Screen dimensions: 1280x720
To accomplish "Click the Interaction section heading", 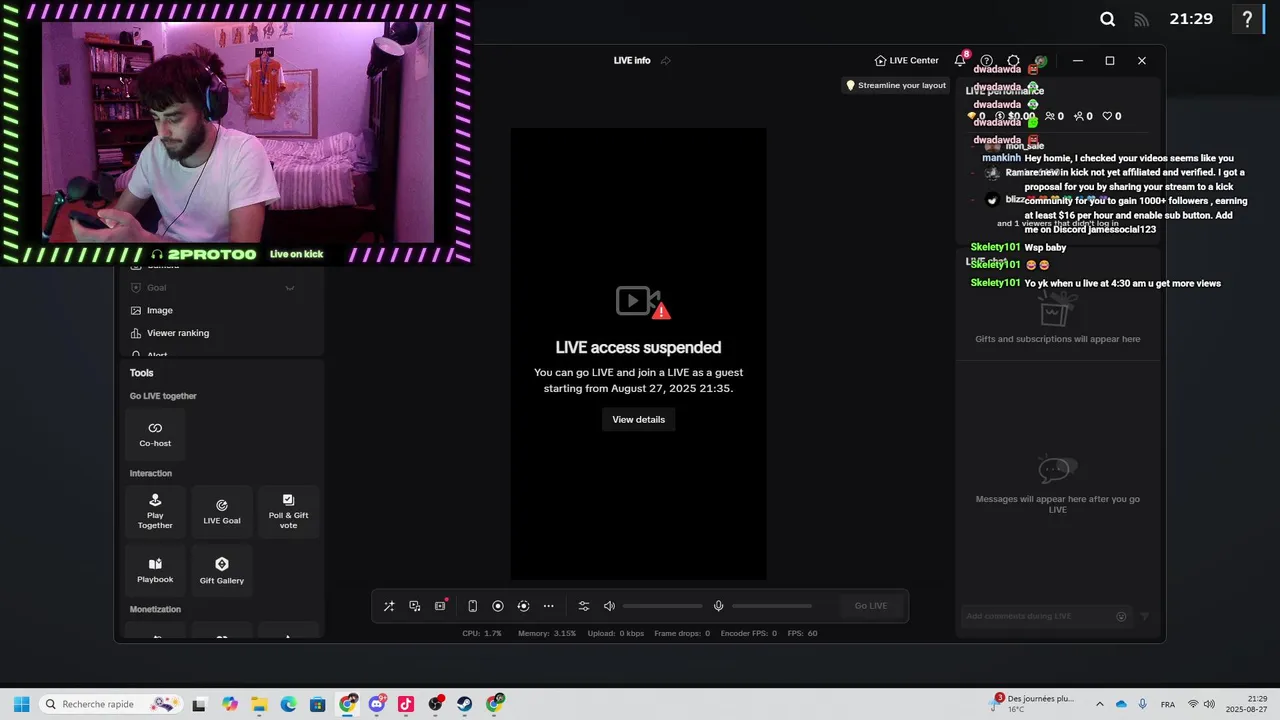I will tap(151, 474).
